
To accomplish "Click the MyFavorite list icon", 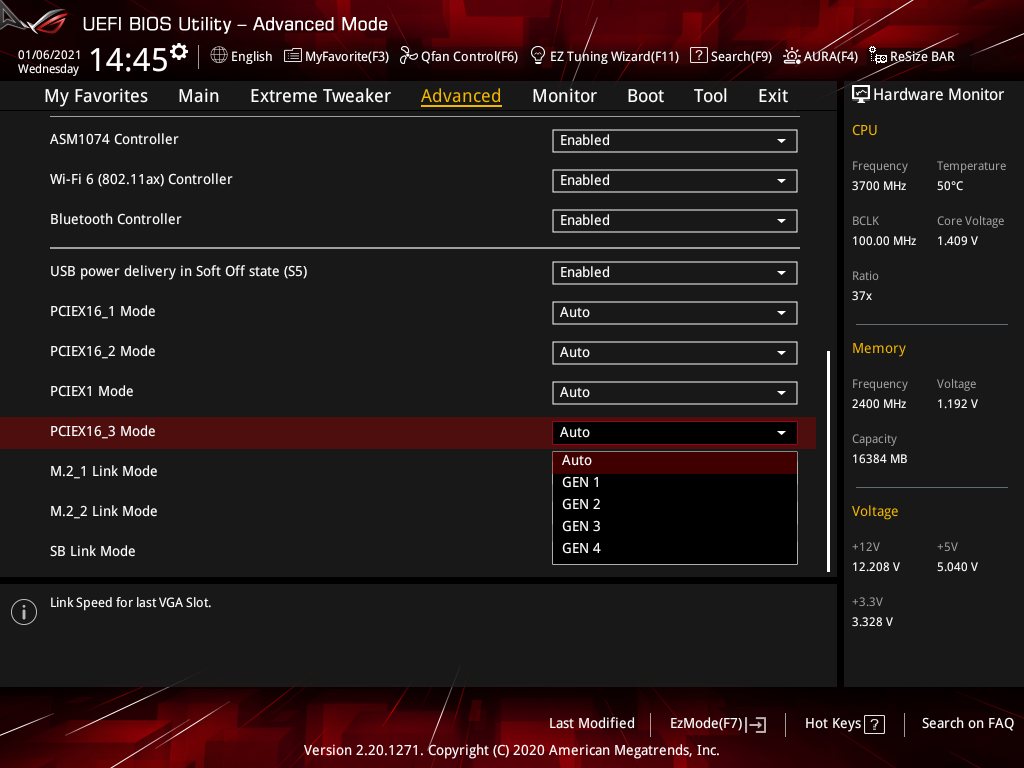I will (293, 56).
